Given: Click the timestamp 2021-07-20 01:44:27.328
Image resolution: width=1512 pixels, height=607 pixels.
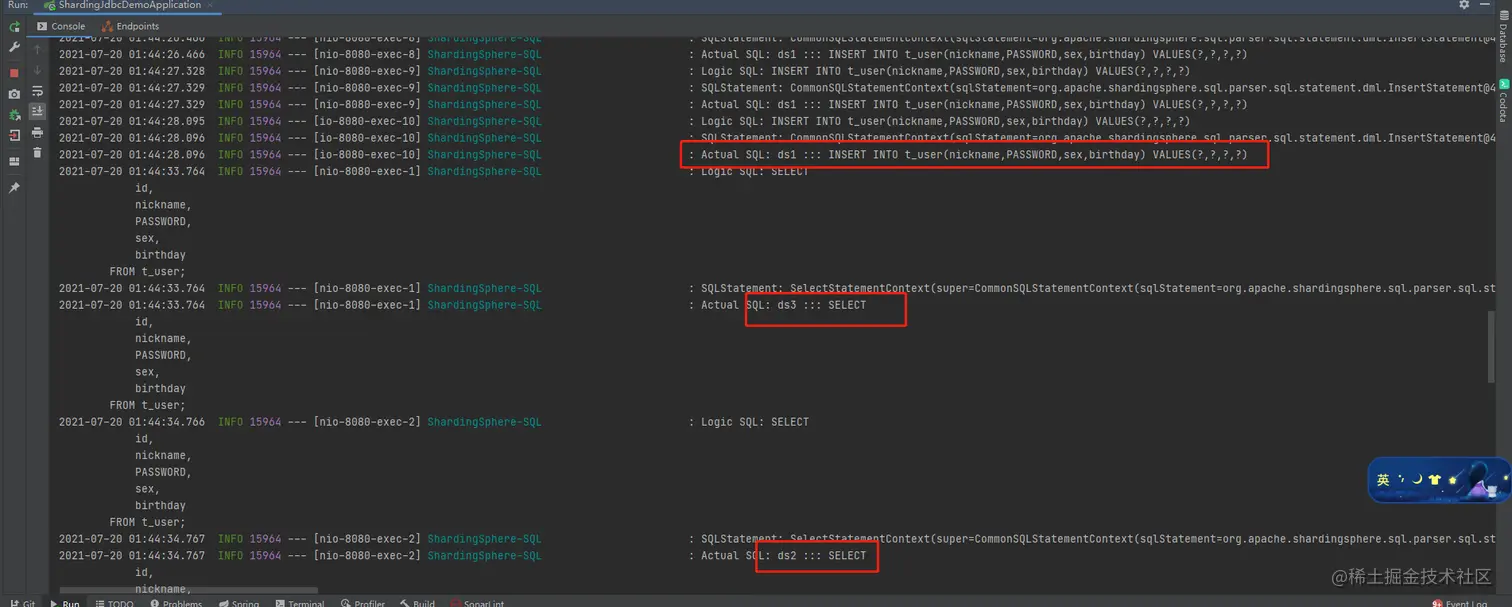Looking at the screenshot, I should click(x=132, y=71).
